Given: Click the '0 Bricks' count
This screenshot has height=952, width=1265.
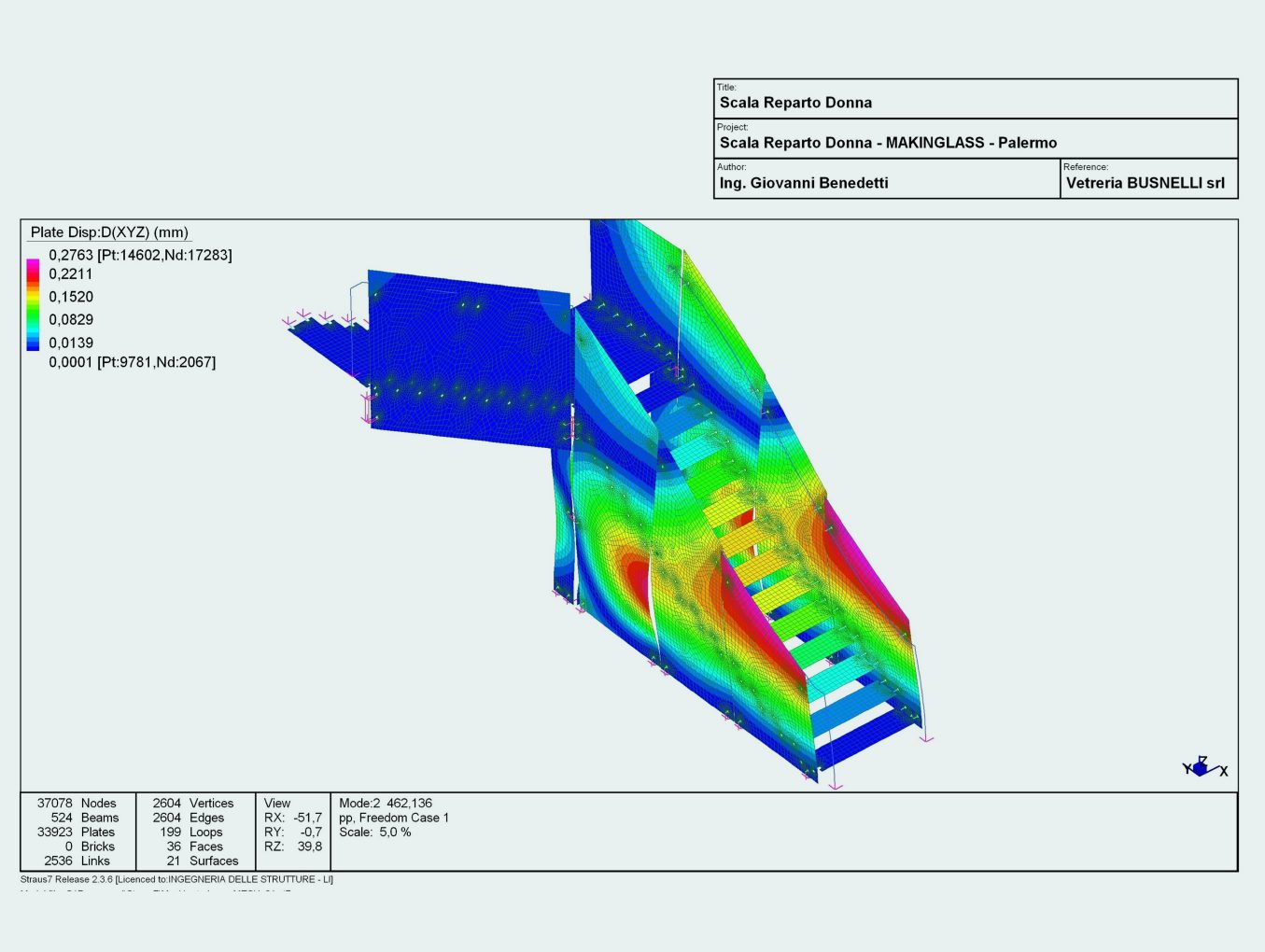Looking at the screenshot, I should [90, 847].
